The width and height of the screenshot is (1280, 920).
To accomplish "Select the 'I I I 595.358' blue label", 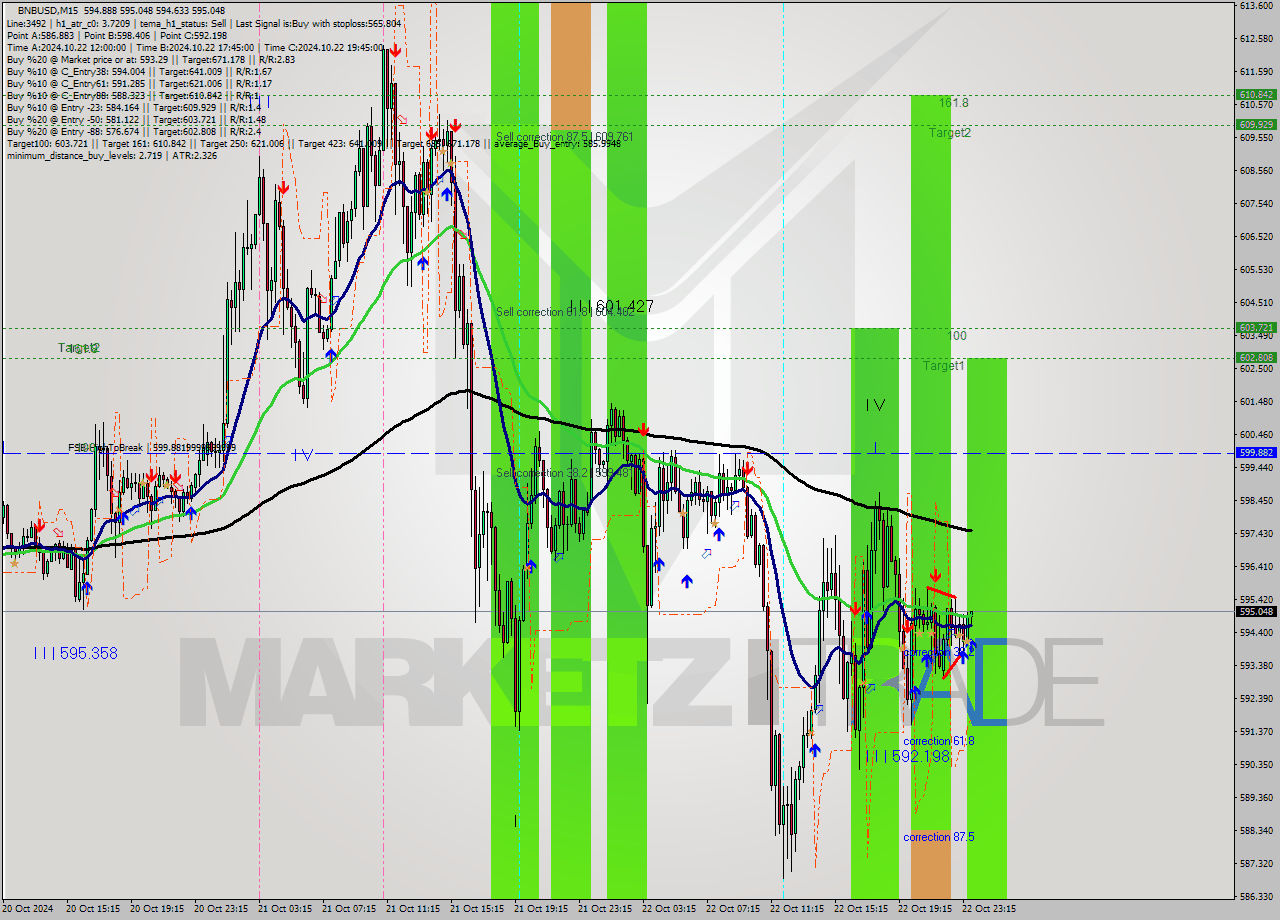I will pyautogui.click(x=75, y=653).
